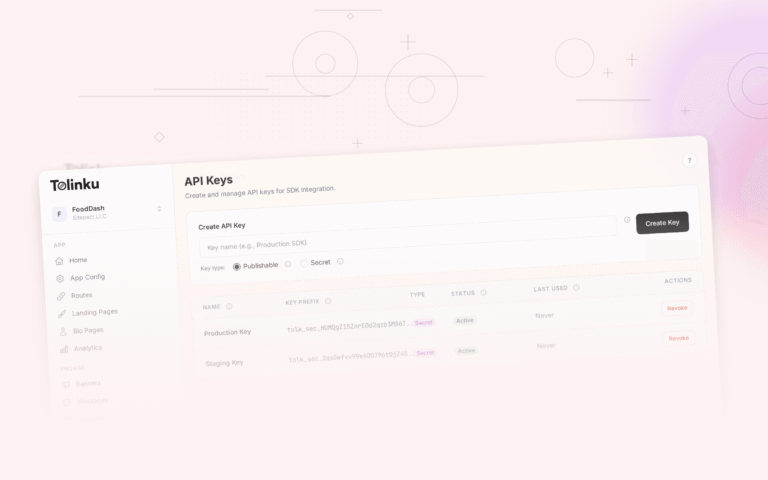Open Messages in the sidebar
This screenshot has width=768, height=480.
pos(92,401)
